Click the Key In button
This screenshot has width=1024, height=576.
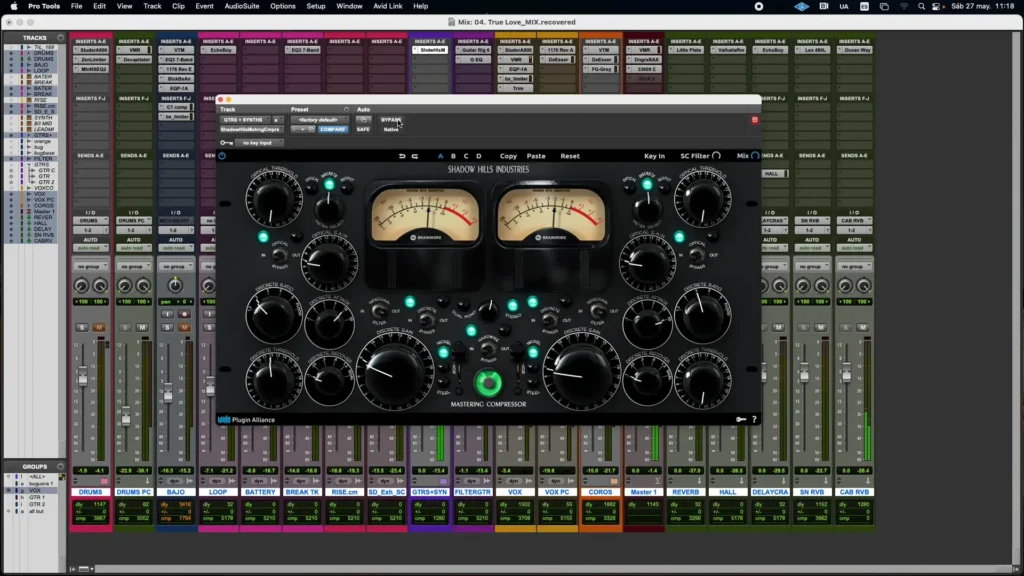(x=654, y=156)
